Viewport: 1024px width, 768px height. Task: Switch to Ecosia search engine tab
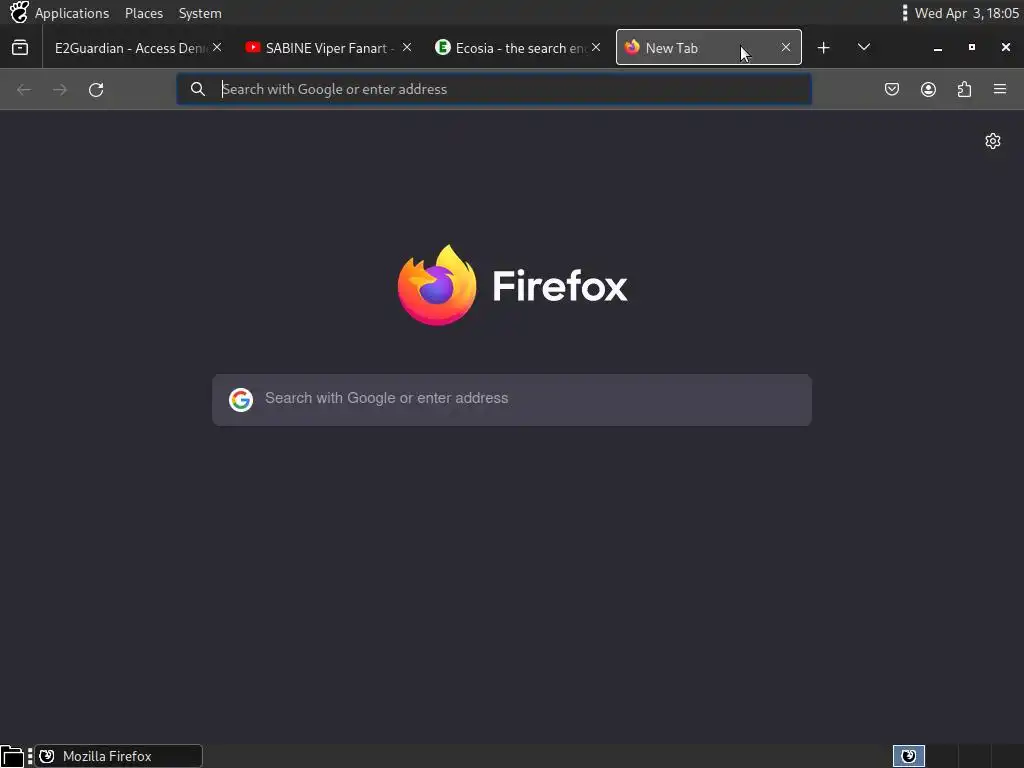point(518,48)
